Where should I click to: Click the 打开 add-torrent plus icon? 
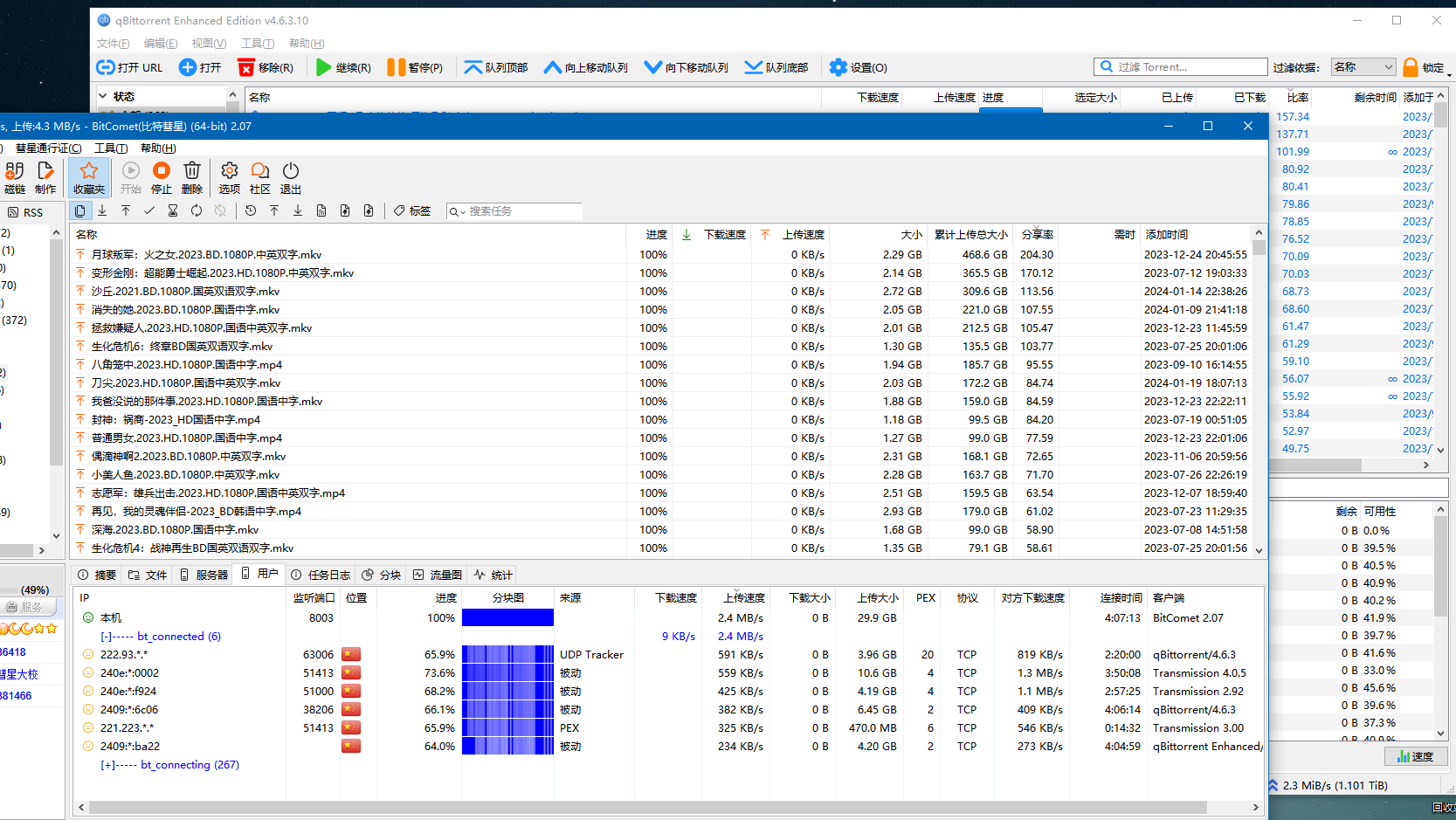[x=200, y=67]
